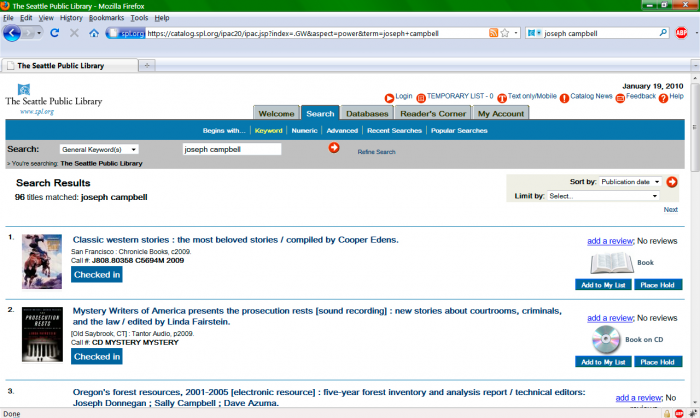Click Checked in status for Prosecution Rests
The width and height of the screenshot is (700, 418).
(97, 356)
